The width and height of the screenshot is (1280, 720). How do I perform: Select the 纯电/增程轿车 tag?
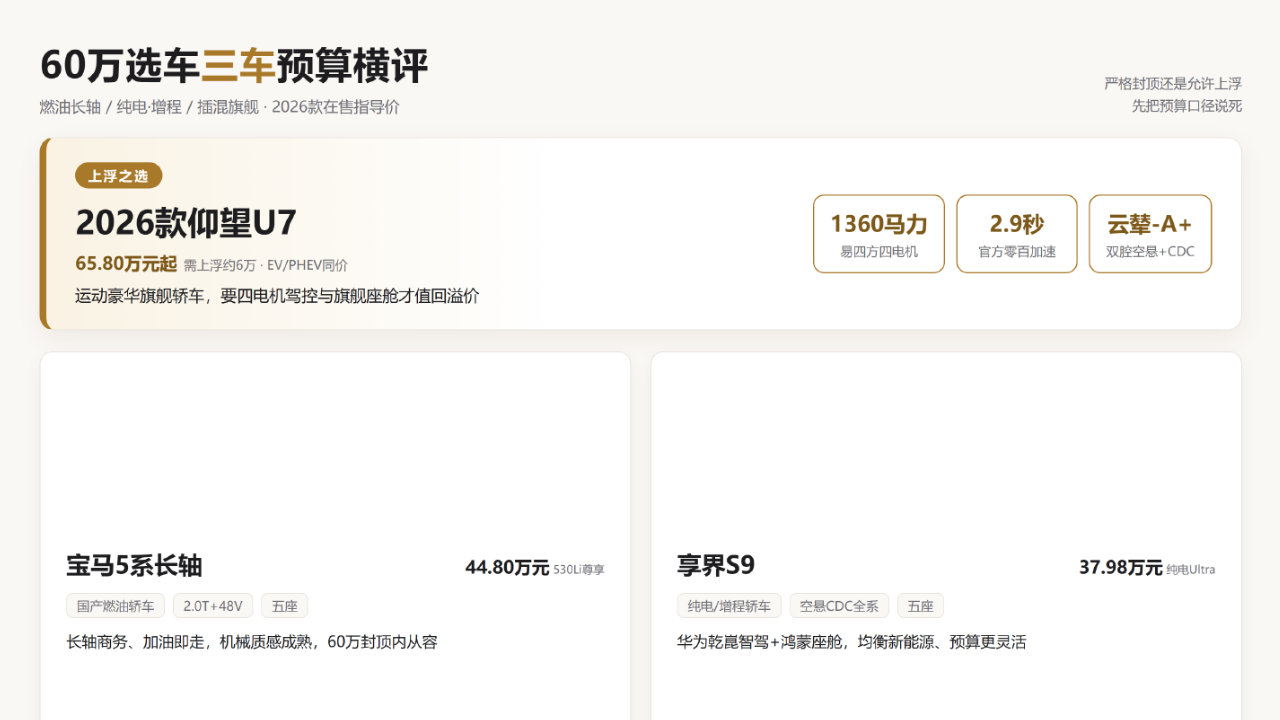[x=730, y=606]
